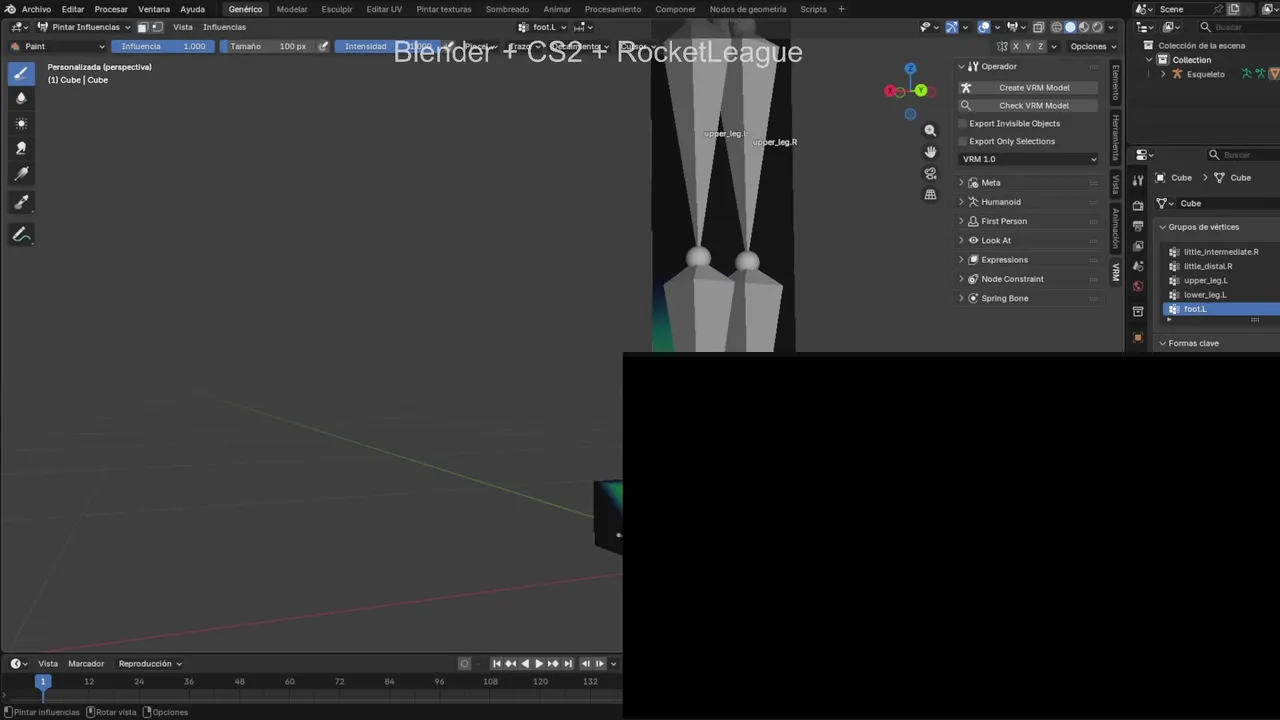Screen dimensions: 1280x720
Task: Toggle viewport gizmos button
Action: tap(952, 27)
